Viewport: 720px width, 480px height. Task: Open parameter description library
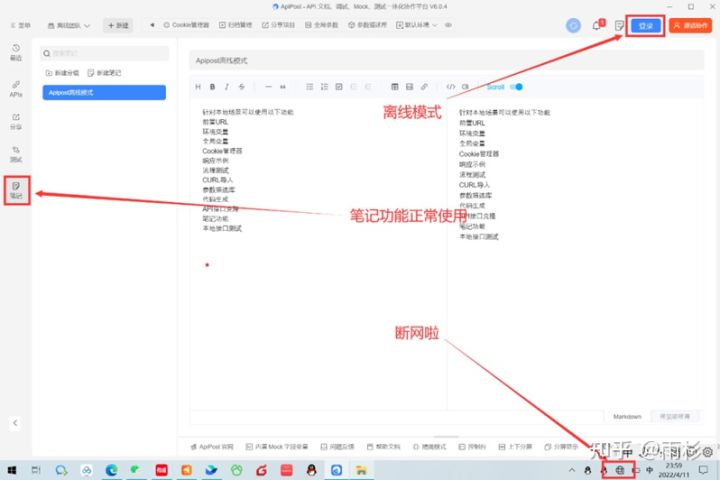click(367, 25)
